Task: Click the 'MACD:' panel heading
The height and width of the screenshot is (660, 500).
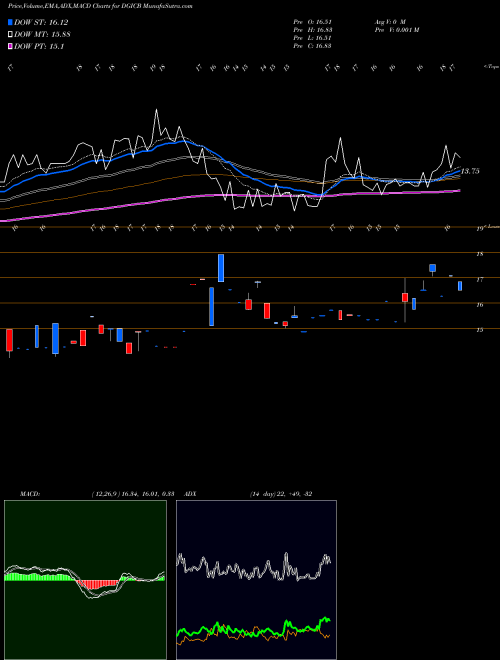Action: coord(29,494)
